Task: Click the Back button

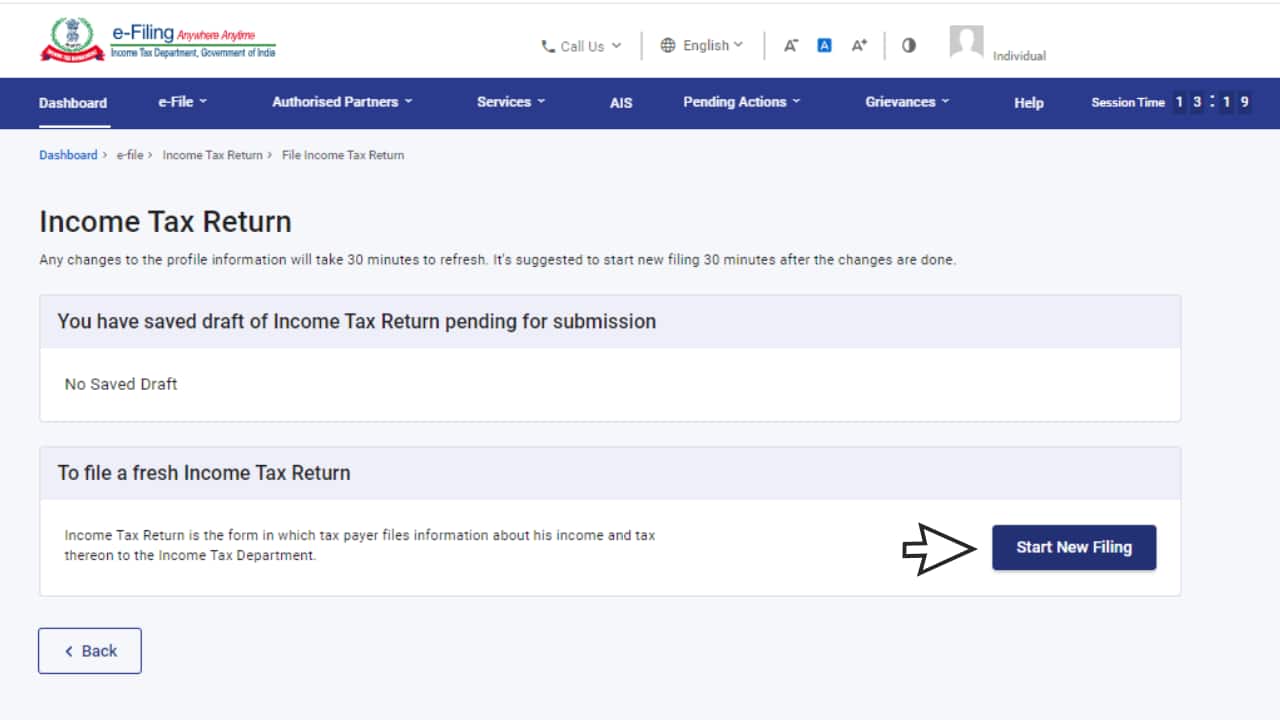Action: [90, 651]
